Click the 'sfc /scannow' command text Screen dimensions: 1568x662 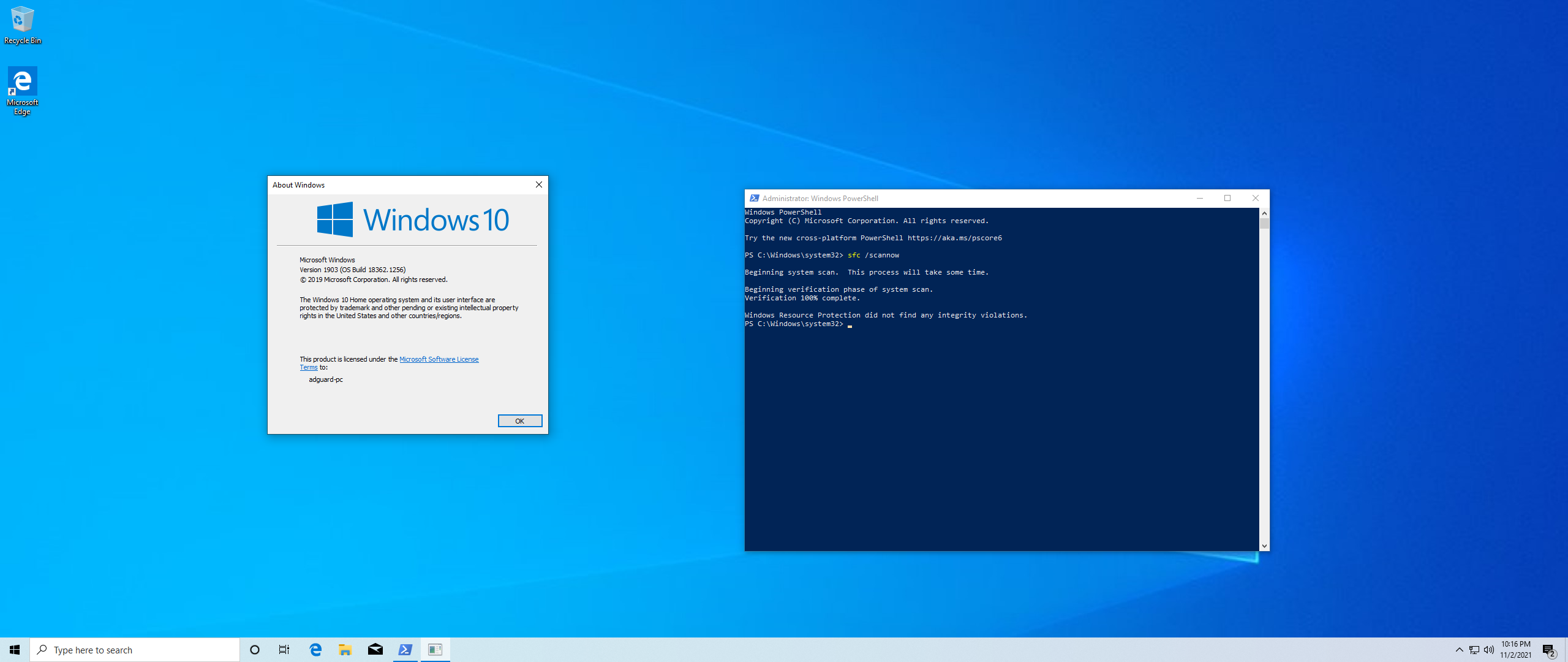click(x=873, y=255)
